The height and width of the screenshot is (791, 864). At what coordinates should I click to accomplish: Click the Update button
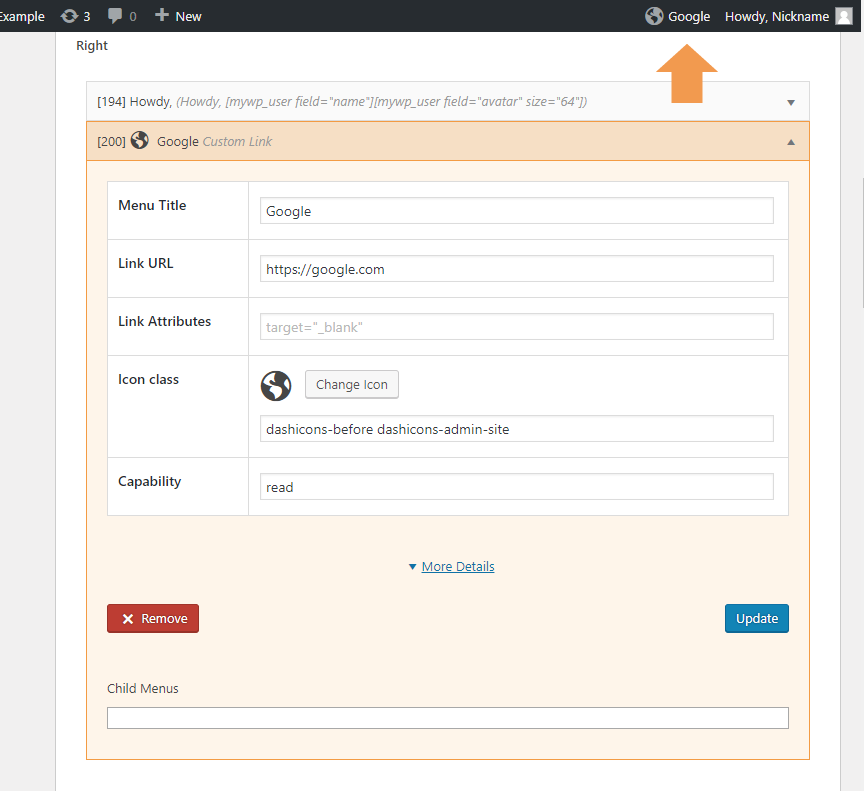click(756, 618)
